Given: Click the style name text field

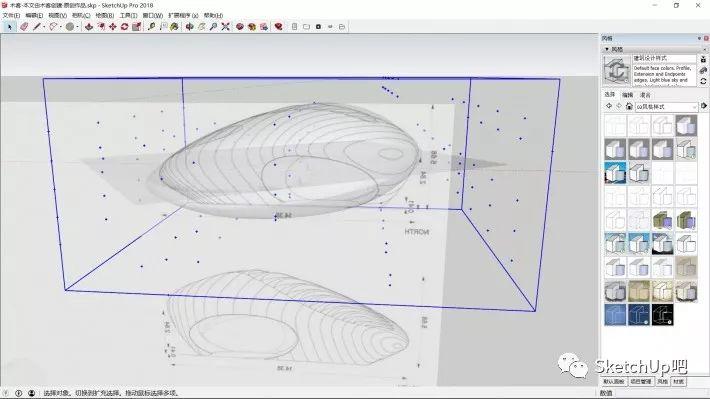Looking at the screenshot, I should [664, 58].
